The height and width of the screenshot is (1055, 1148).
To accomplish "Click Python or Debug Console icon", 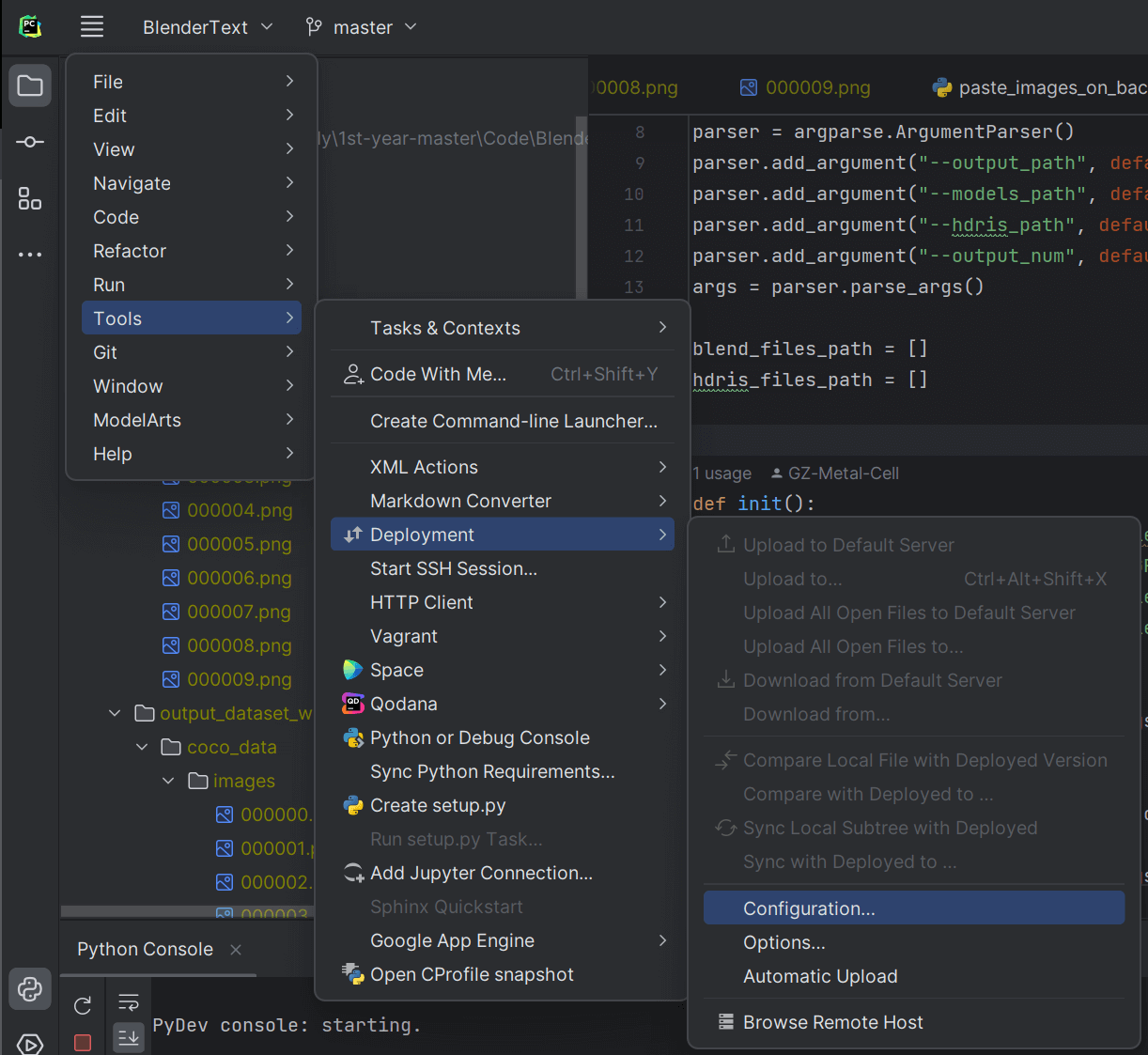I will 353,737.
